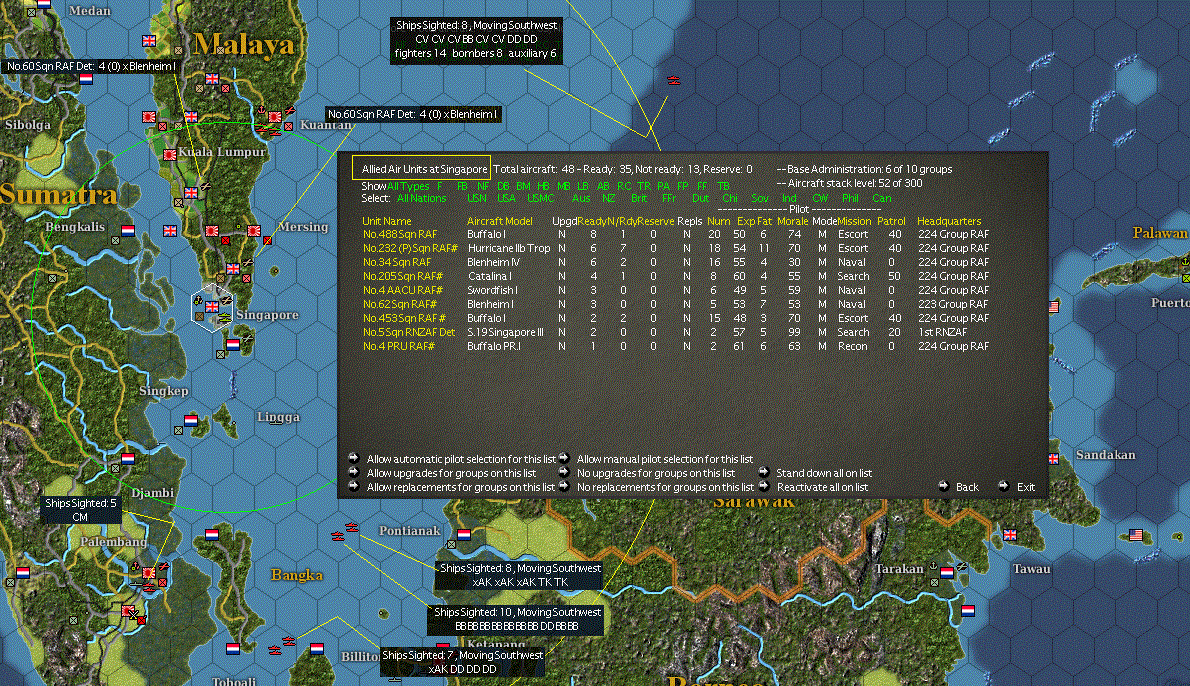Screen dimensions: 1190x686
Task: Click the arrow beside Allow automatic pilot selection
Action: [354, 458]
